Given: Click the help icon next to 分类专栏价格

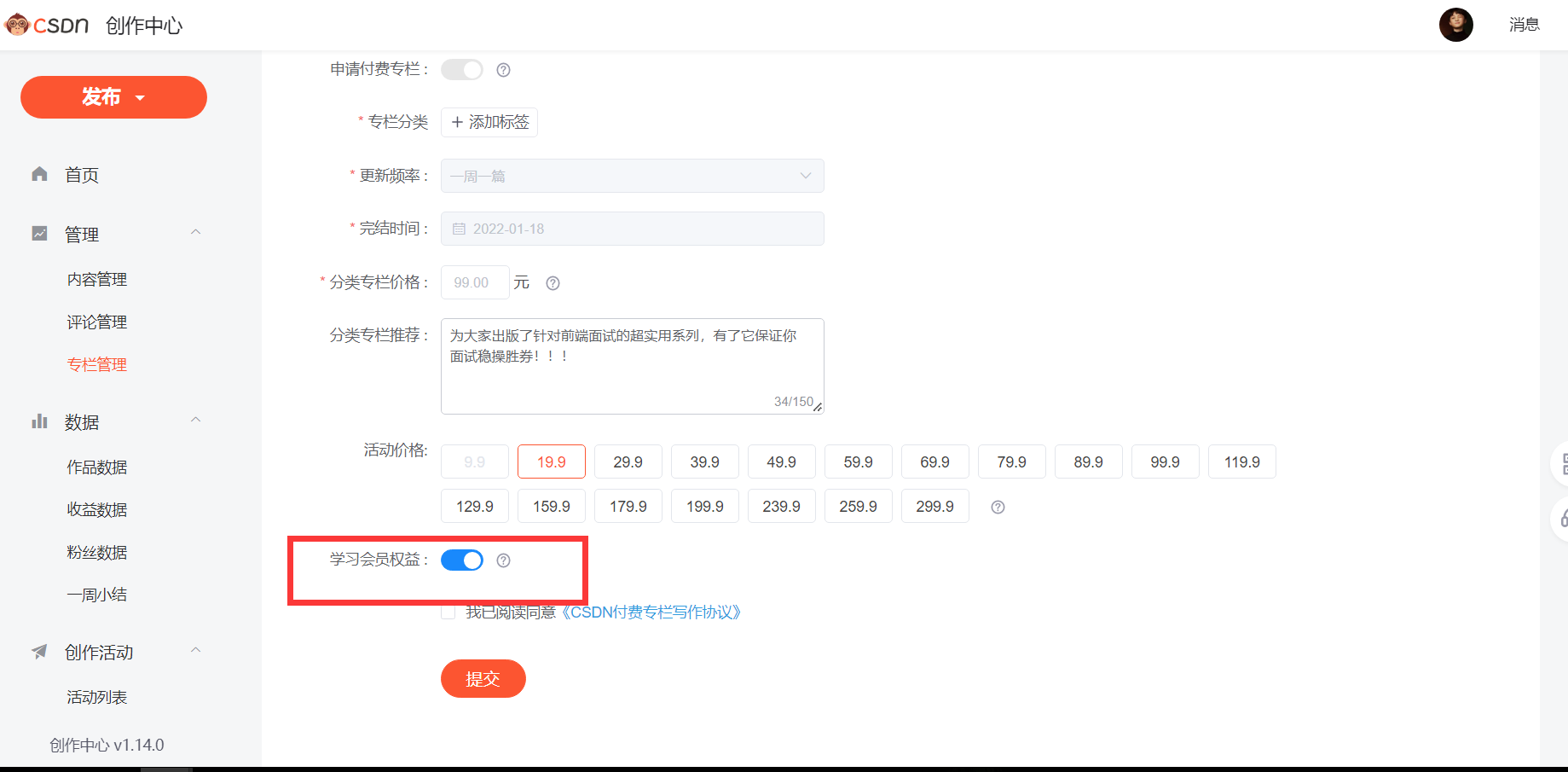Looking at the screenshot, I should [x=553, y=282].
